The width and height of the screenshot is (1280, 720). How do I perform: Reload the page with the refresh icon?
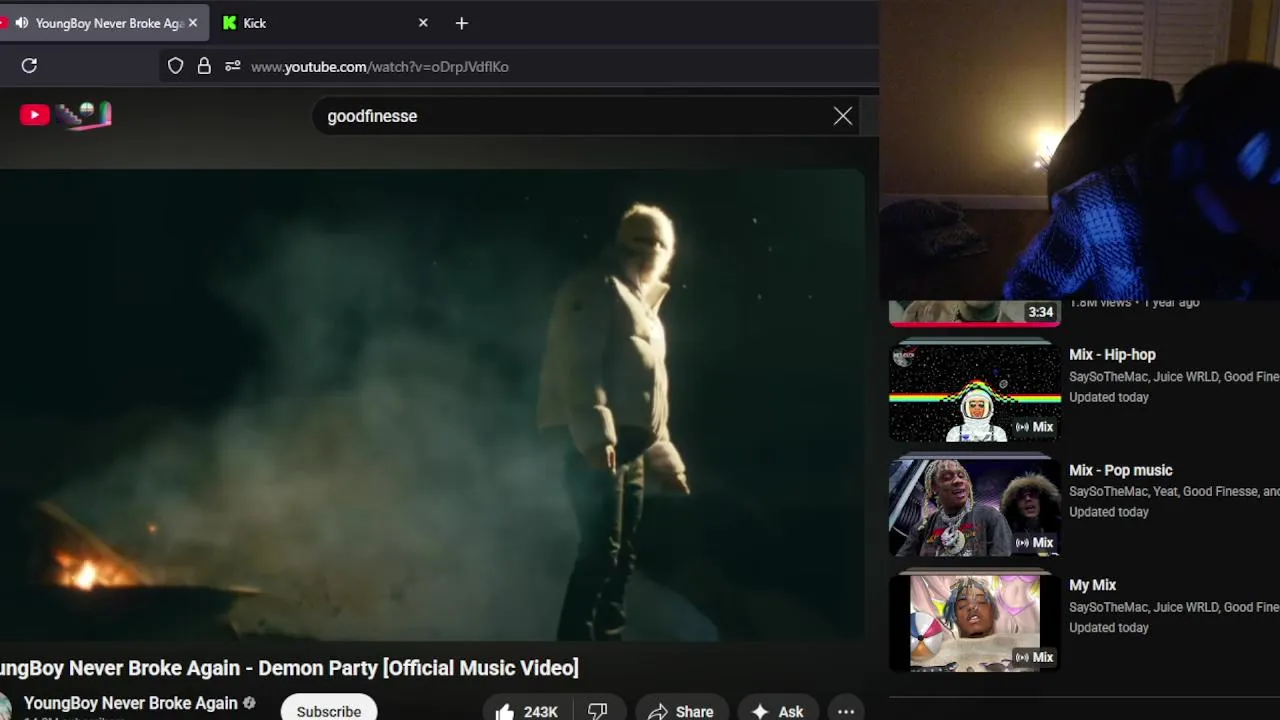(29, 66)
